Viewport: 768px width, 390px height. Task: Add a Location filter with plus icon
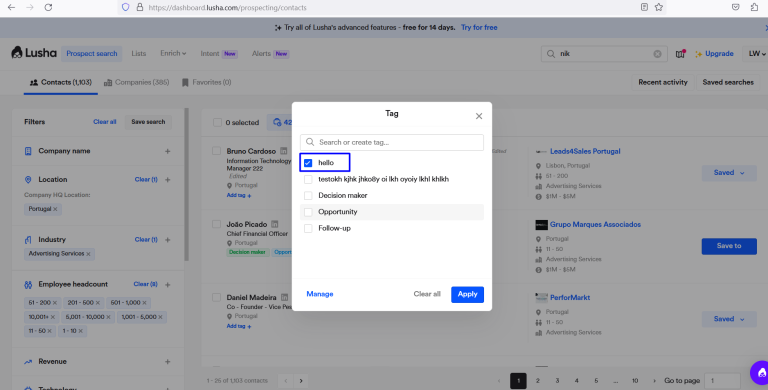click(x=168, y=180)
